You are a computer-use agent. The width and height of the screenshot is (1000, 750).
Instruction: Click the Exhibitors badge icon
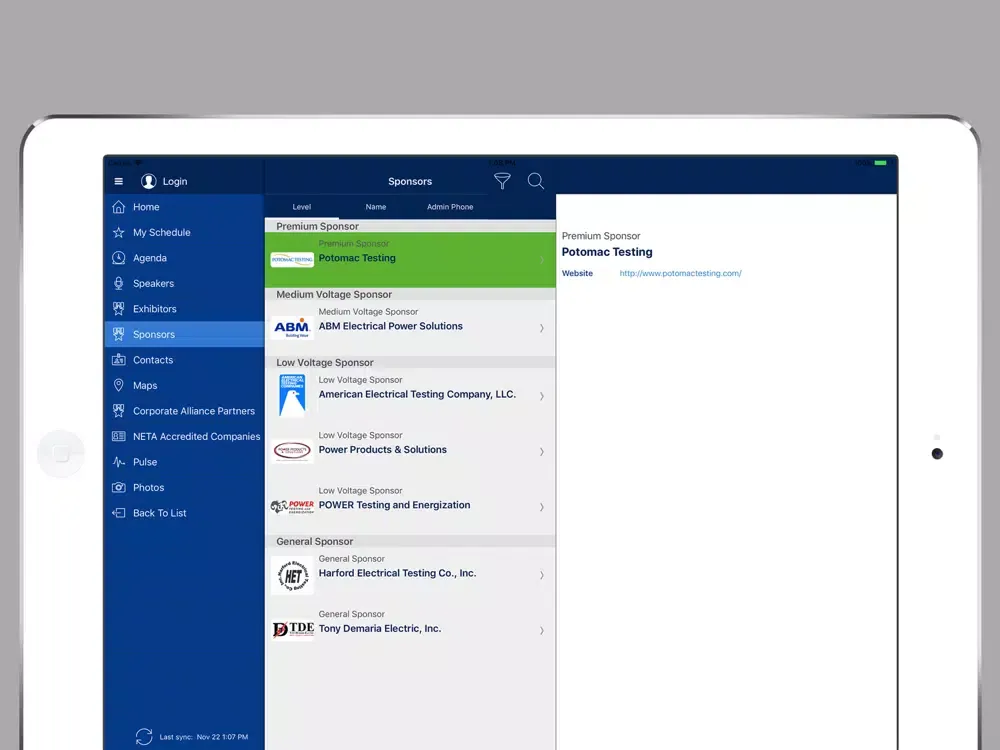(119, 309)
